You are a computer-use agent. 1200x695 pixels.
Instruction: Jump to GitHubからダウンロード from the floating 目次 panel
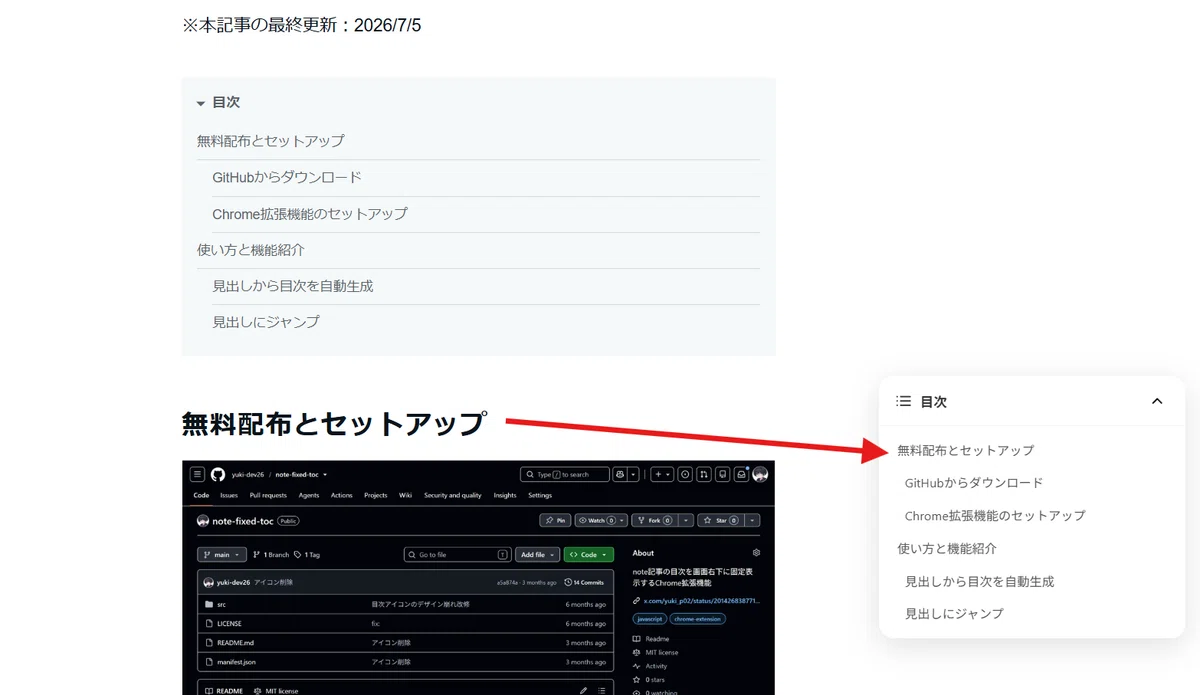click(974, 483)
